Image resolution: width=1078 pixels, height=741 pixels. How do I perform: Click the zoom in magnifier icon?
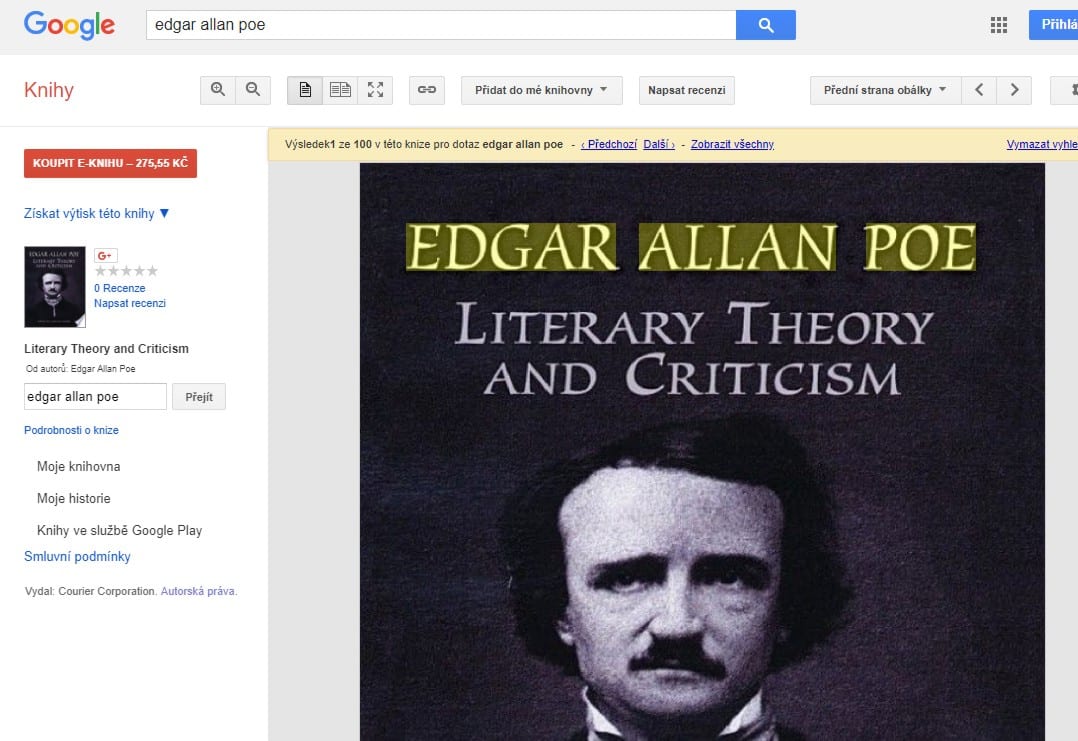point(218,90)
